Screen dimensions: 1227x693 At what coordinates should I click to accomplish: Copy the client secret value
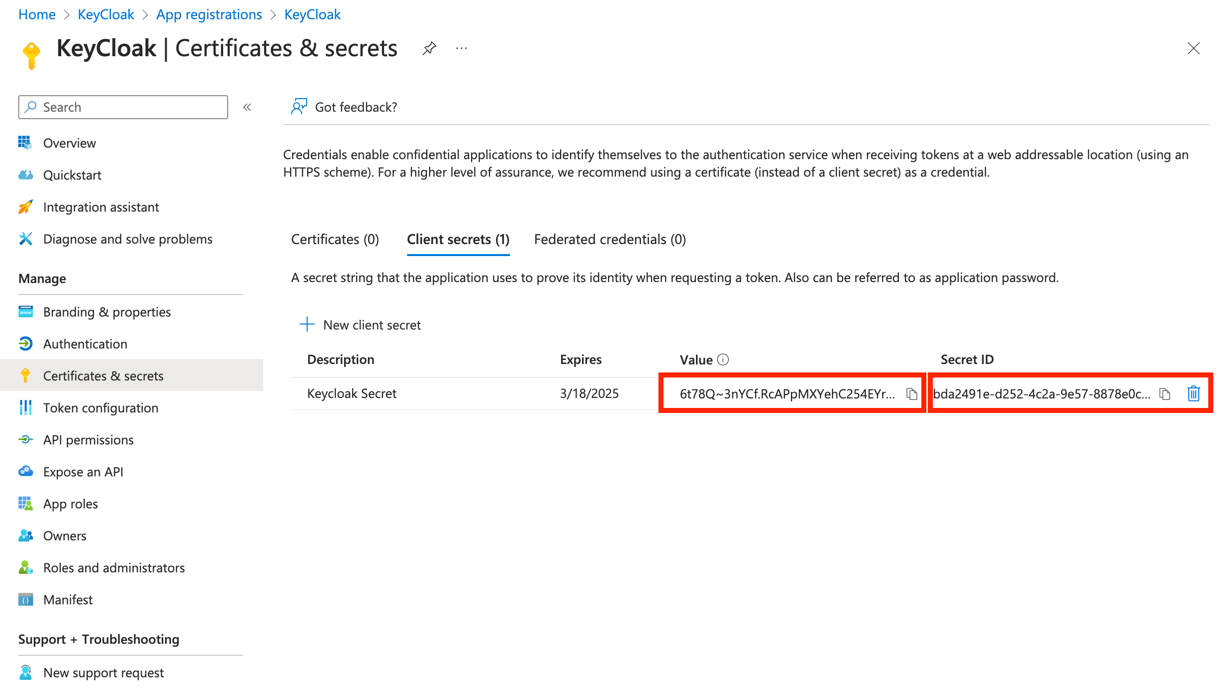[x=911, y=394]
